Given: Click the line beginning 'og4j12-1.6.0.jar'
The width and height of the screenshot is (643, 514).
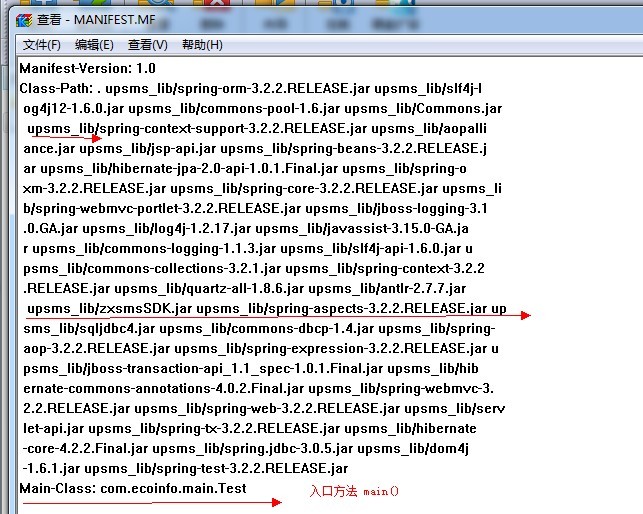Looking at the screenshot, I should 262,109.
